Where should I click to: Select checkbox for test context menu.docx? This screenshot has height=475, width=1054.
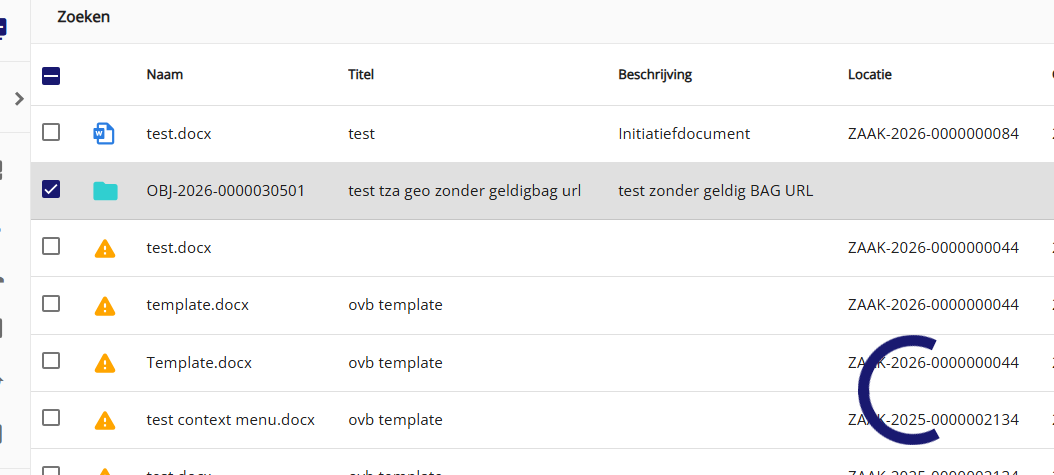pos(51,418)
